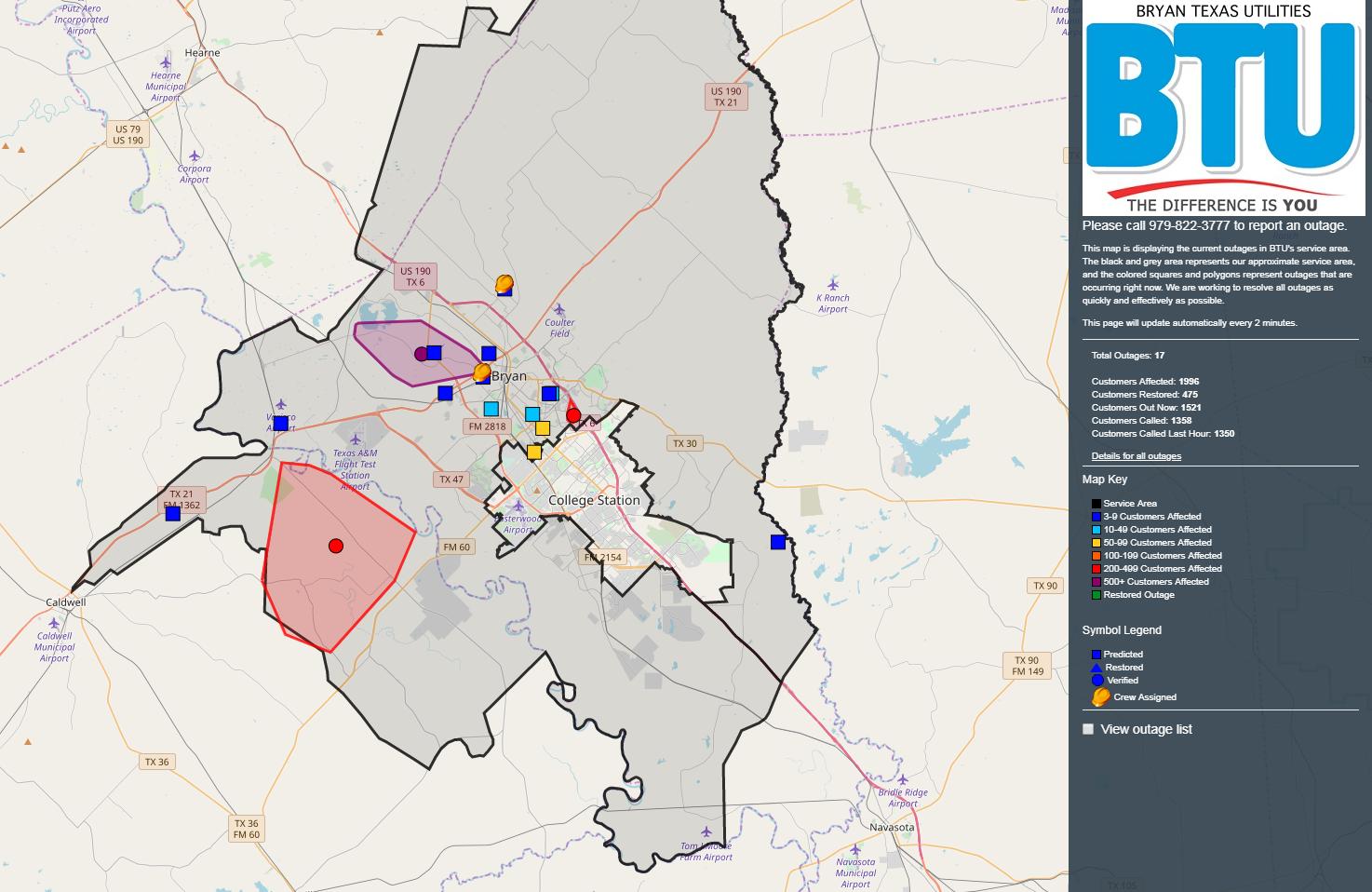Click the upper yellow outage square

pyautogui.click(x=543, y=428)
